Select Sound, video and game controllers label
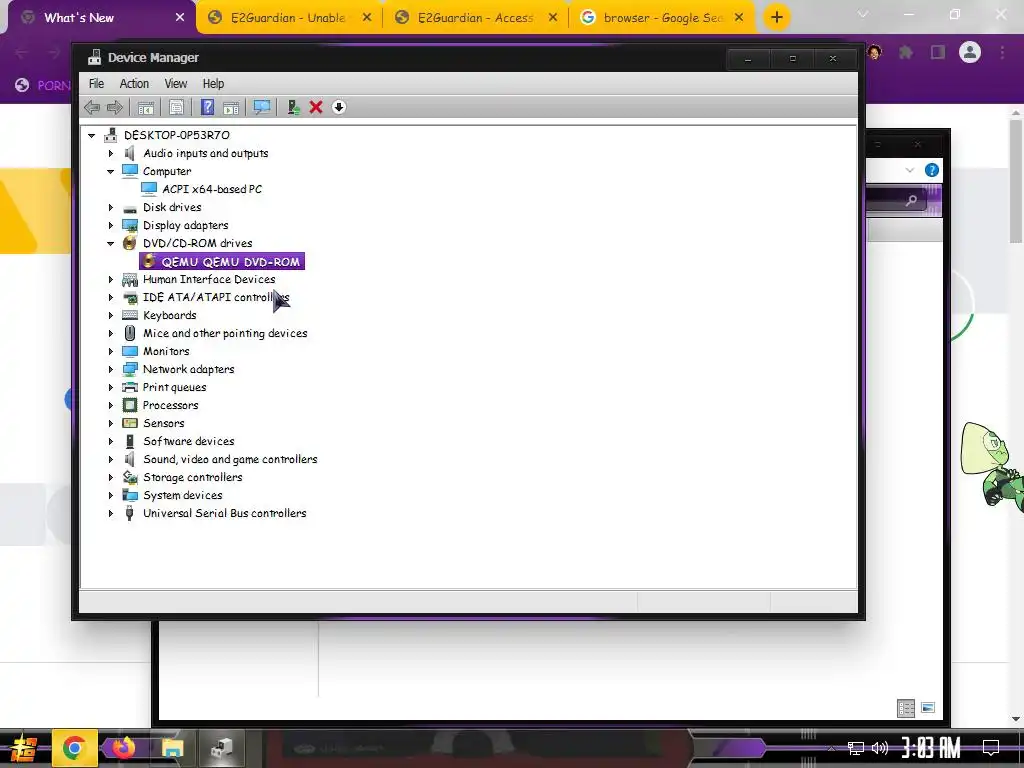This screenshot has width=1024, height=768. [230, 459]
